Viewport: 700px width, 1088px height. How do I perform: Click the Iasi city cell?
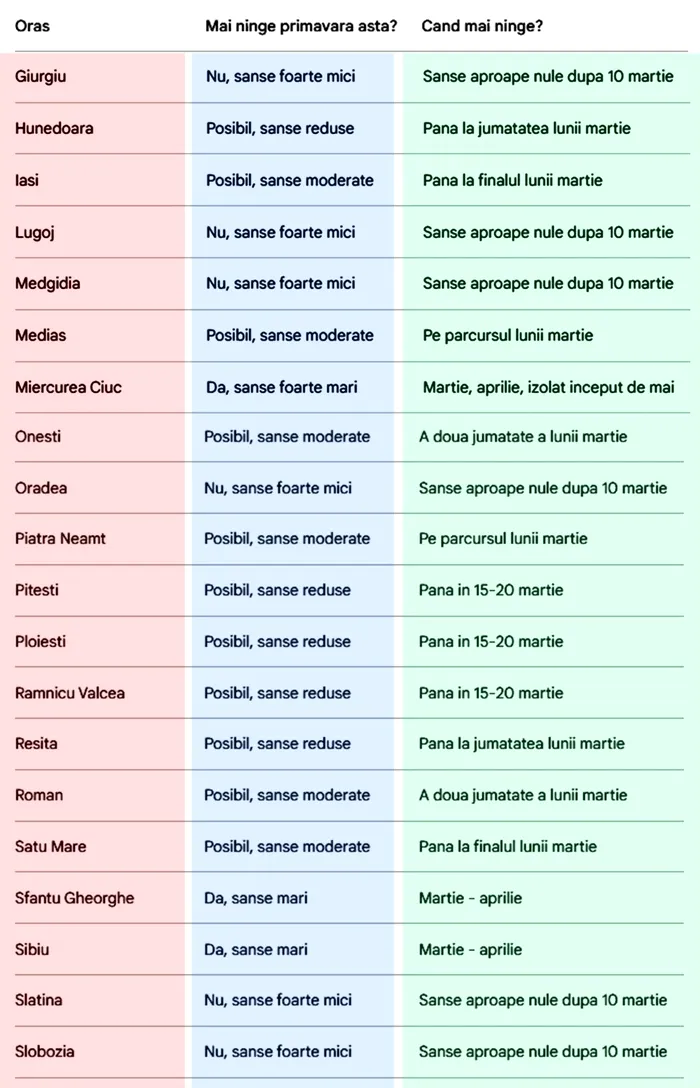pos(29,180)
